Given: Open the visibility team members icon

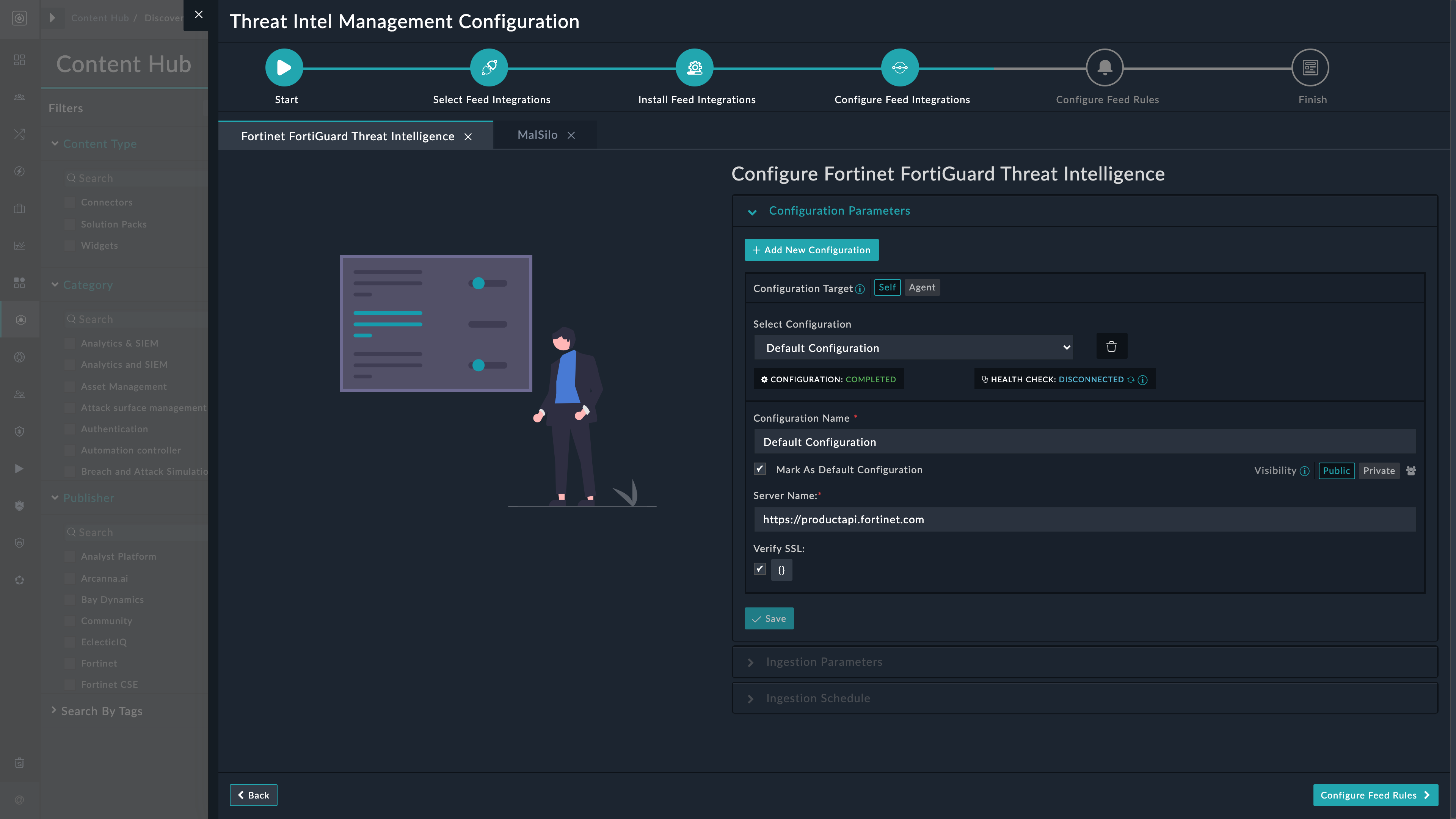Looking at the screenshot, I should click(x=1411, y=471).
